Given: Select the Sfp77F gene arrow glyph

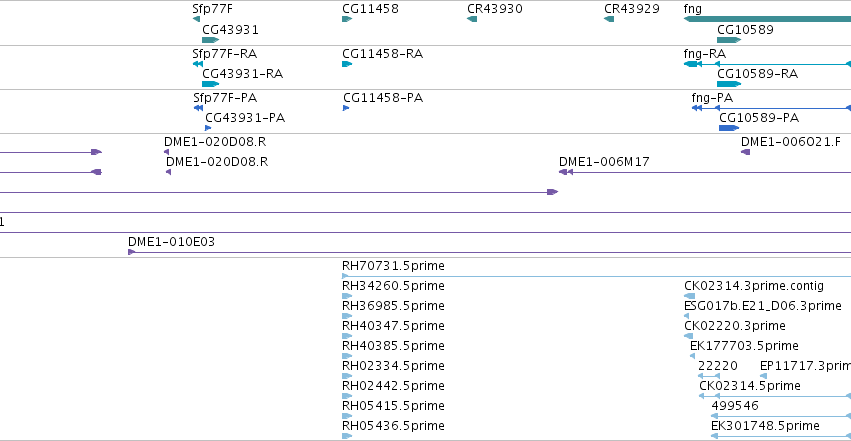Looking at the screenshot, I should (x=196, y=20).
